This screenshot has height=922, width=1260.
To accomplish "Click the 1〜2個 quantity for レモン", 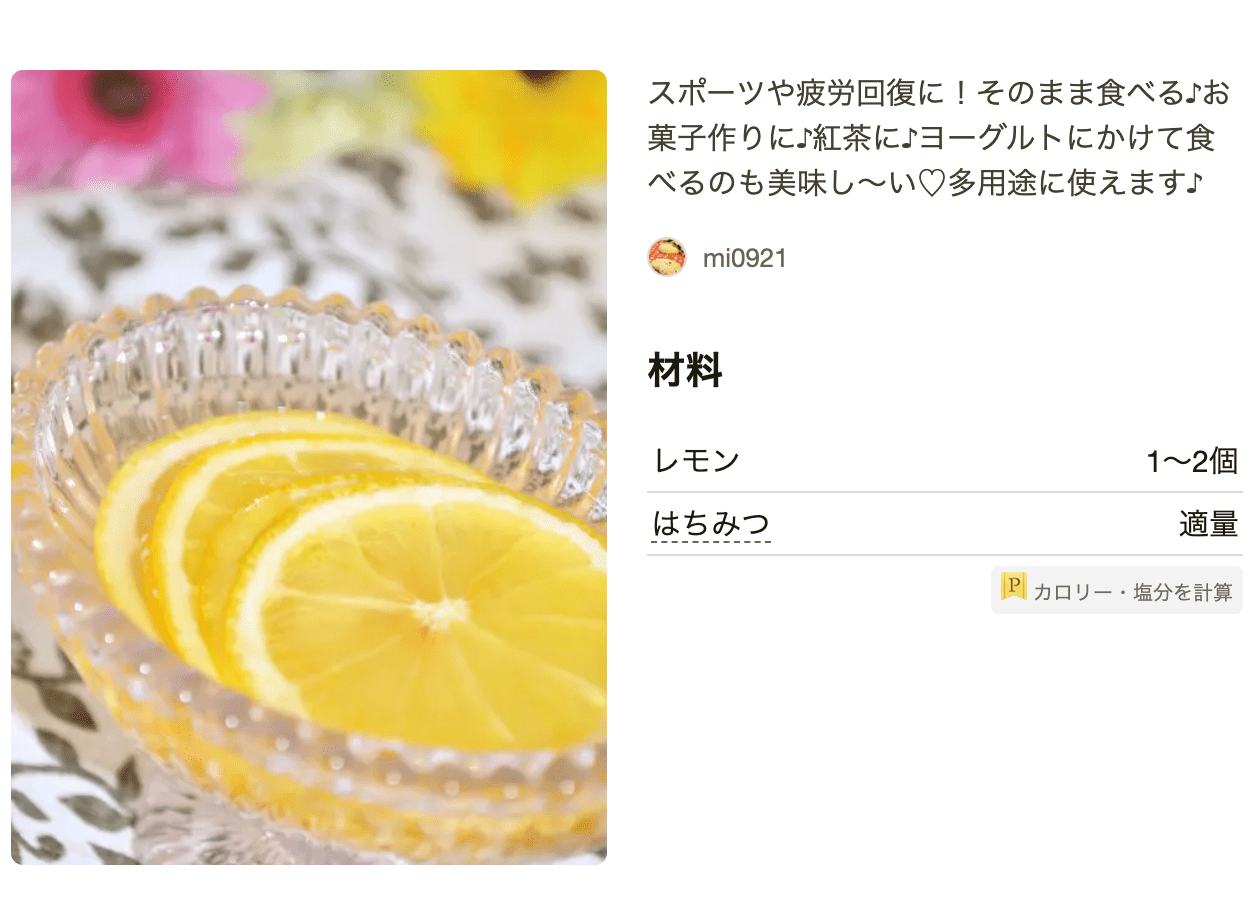I will click(1192, 460).
